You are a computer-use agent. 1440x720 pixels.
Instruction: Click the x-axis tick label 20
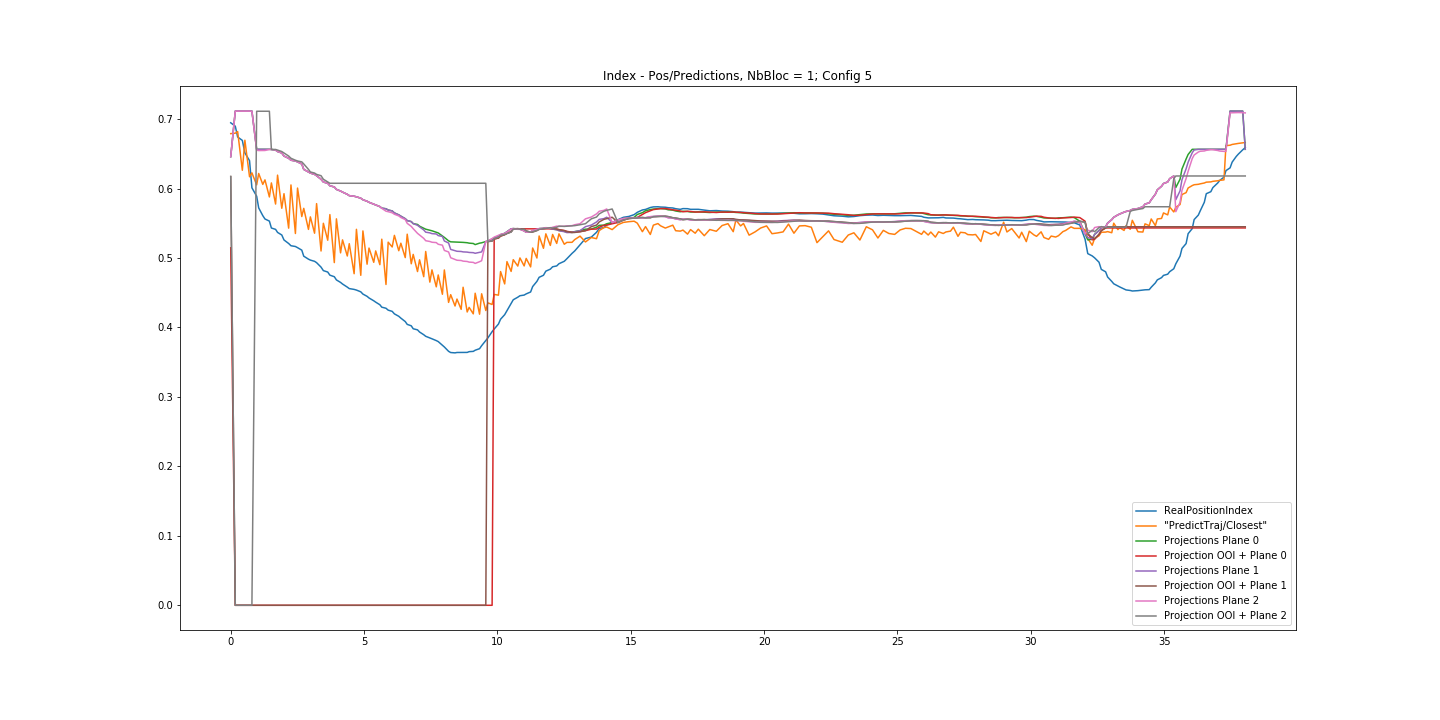(764, 641)
